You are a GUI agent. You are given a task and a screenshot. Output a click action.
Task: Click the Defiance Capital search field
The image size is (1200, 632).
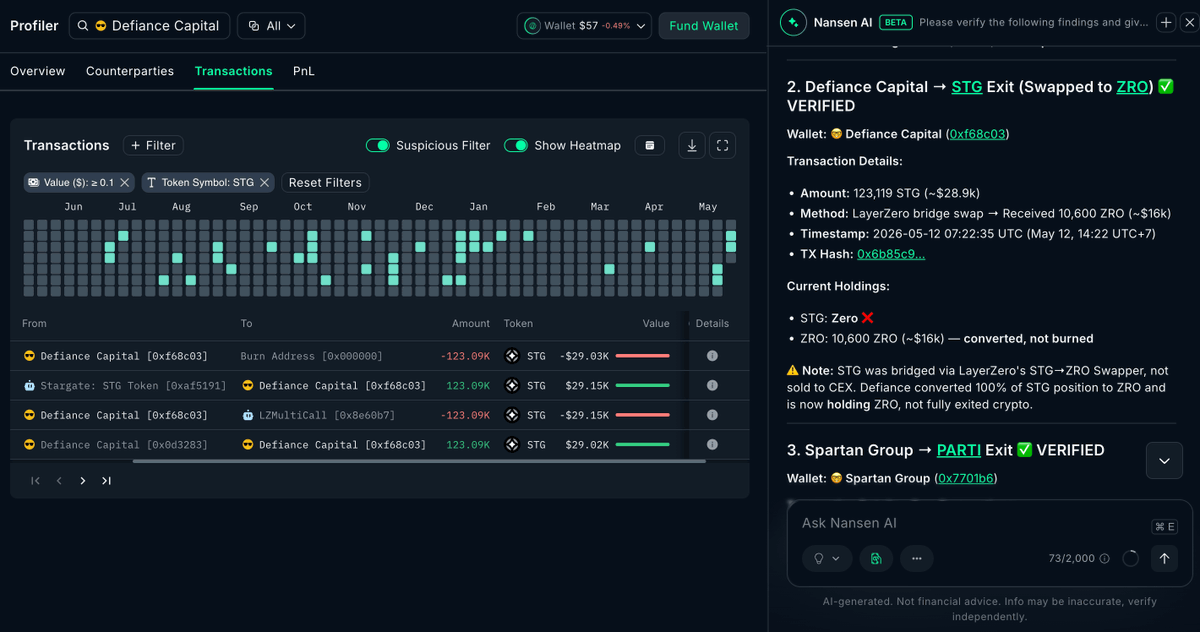click(x=149, y=26)
